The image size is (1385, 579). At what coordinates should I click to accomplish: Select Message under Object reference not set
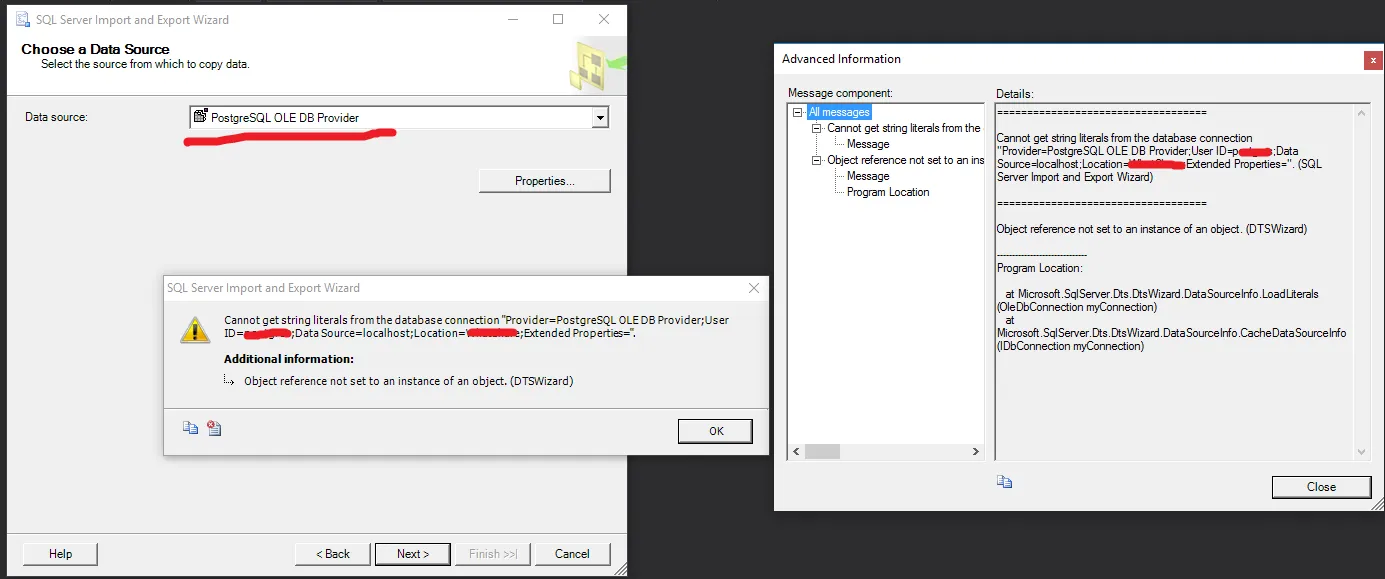pos(868,176)
